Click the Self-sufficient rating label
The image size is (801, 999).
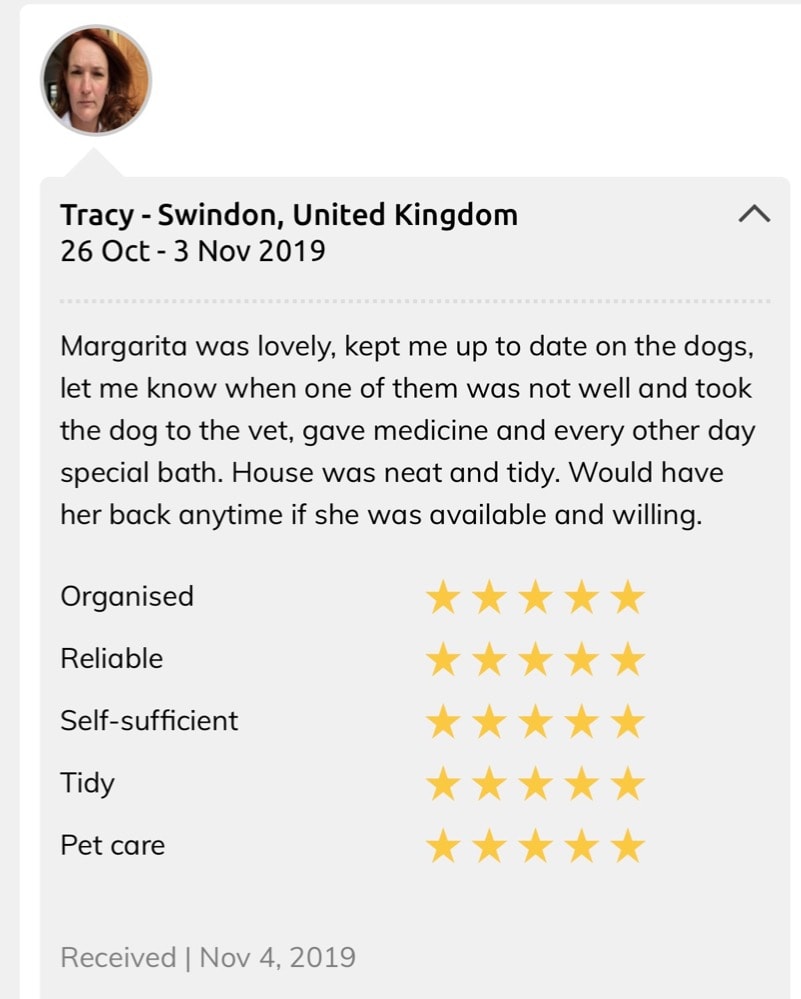(149, 720)
